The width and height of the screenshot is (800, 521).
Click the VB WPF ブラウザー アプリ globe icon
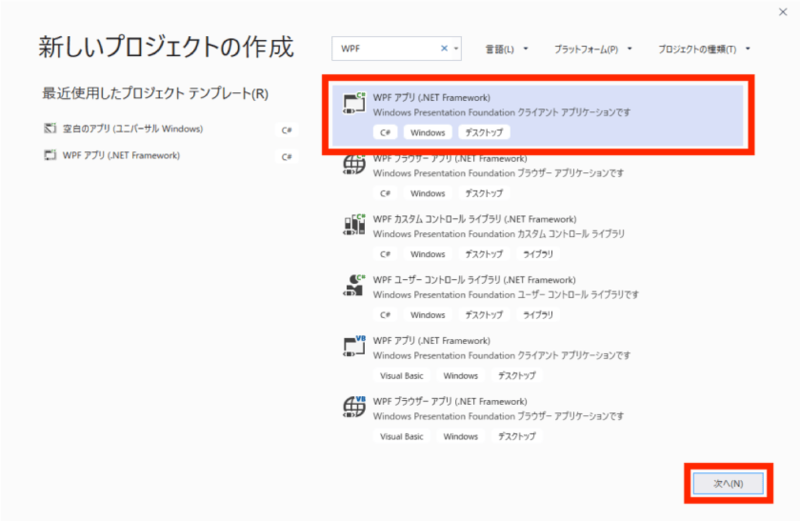click(354, 407)
